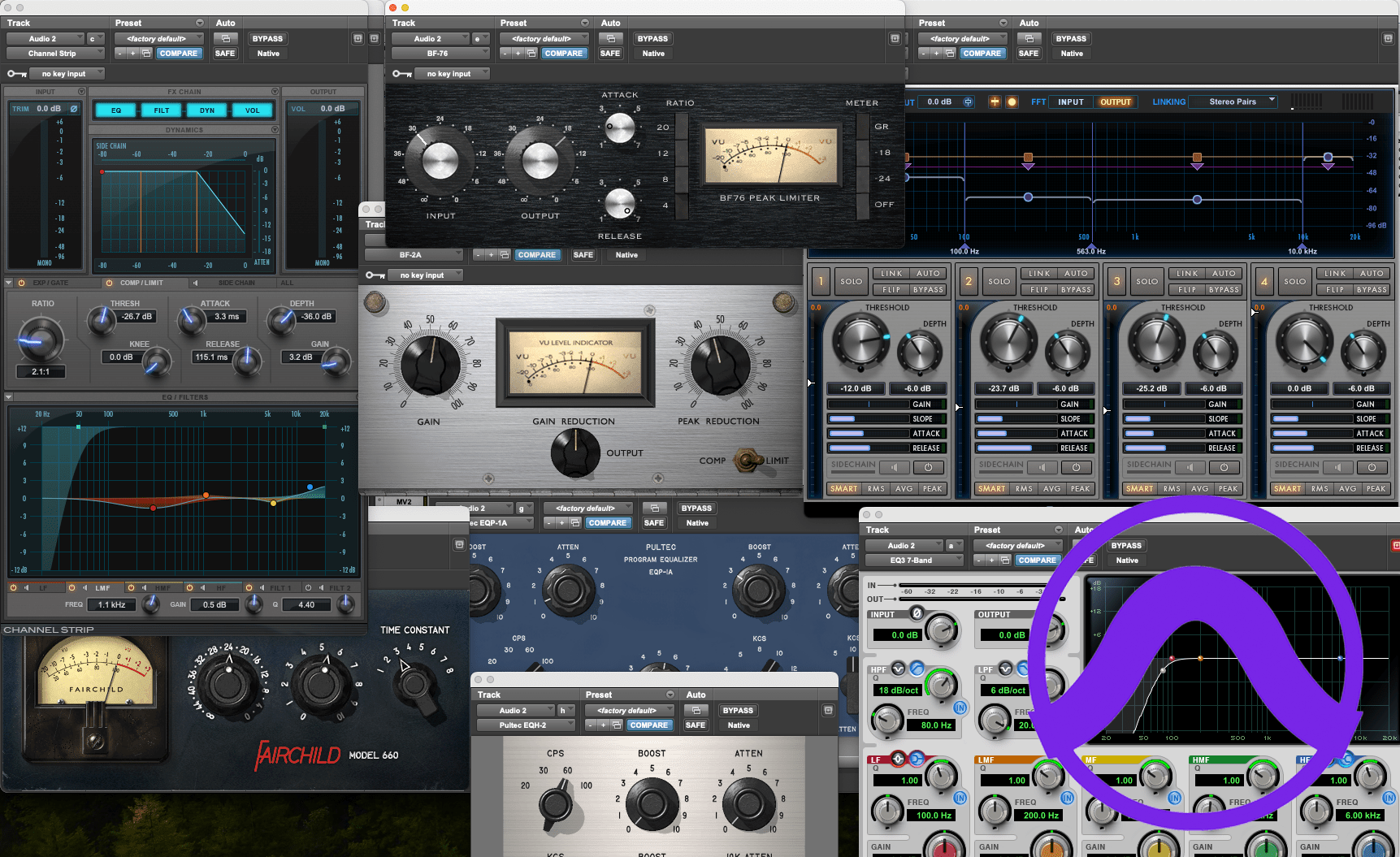Viewport: 1400px width, 857px height.
Task: Click SOLO on multiband band 4
Action: 1294,282
